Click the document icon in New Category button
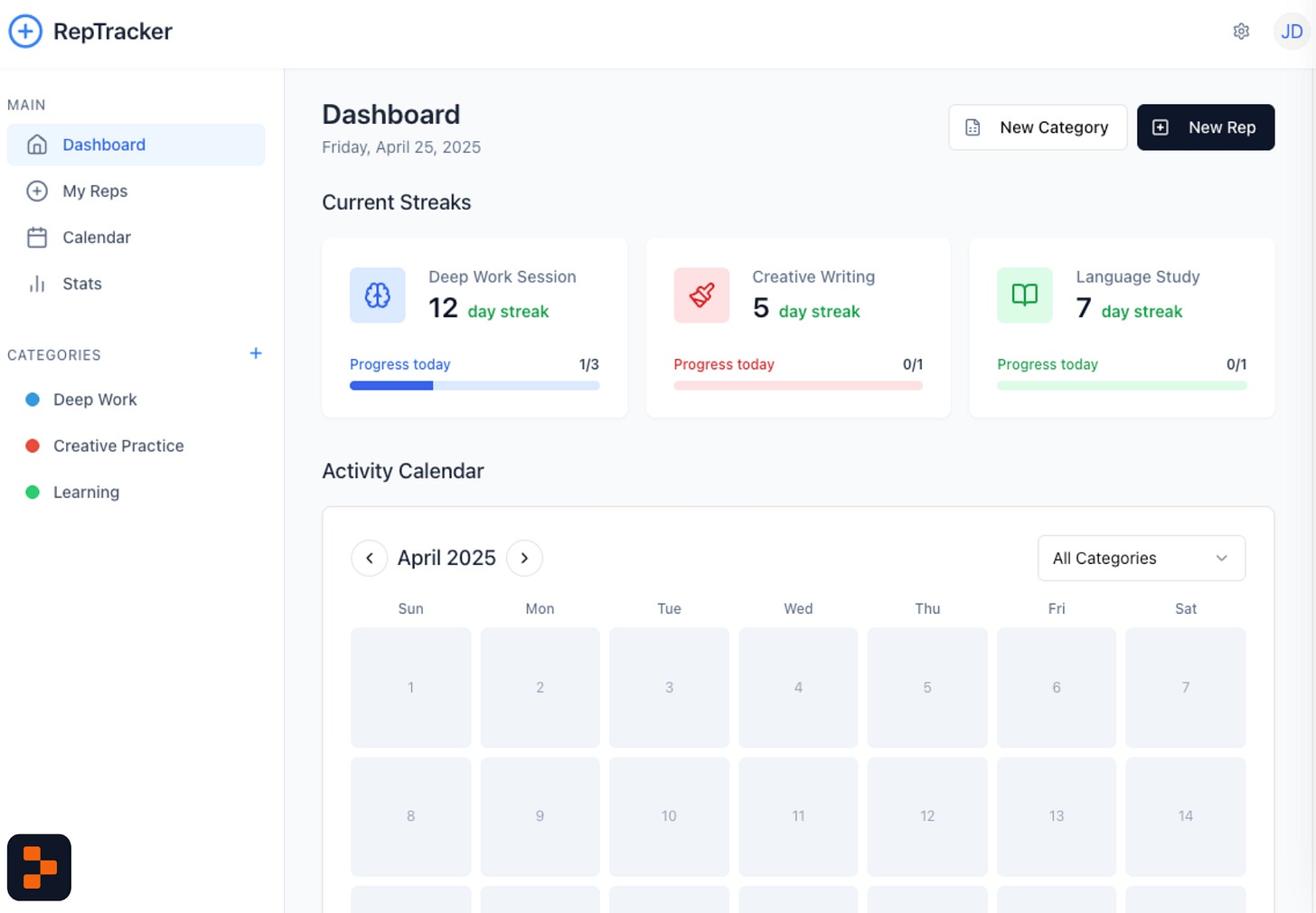Image resolution: width=1316 pixels, height=913 pixels. pos(973,127)
